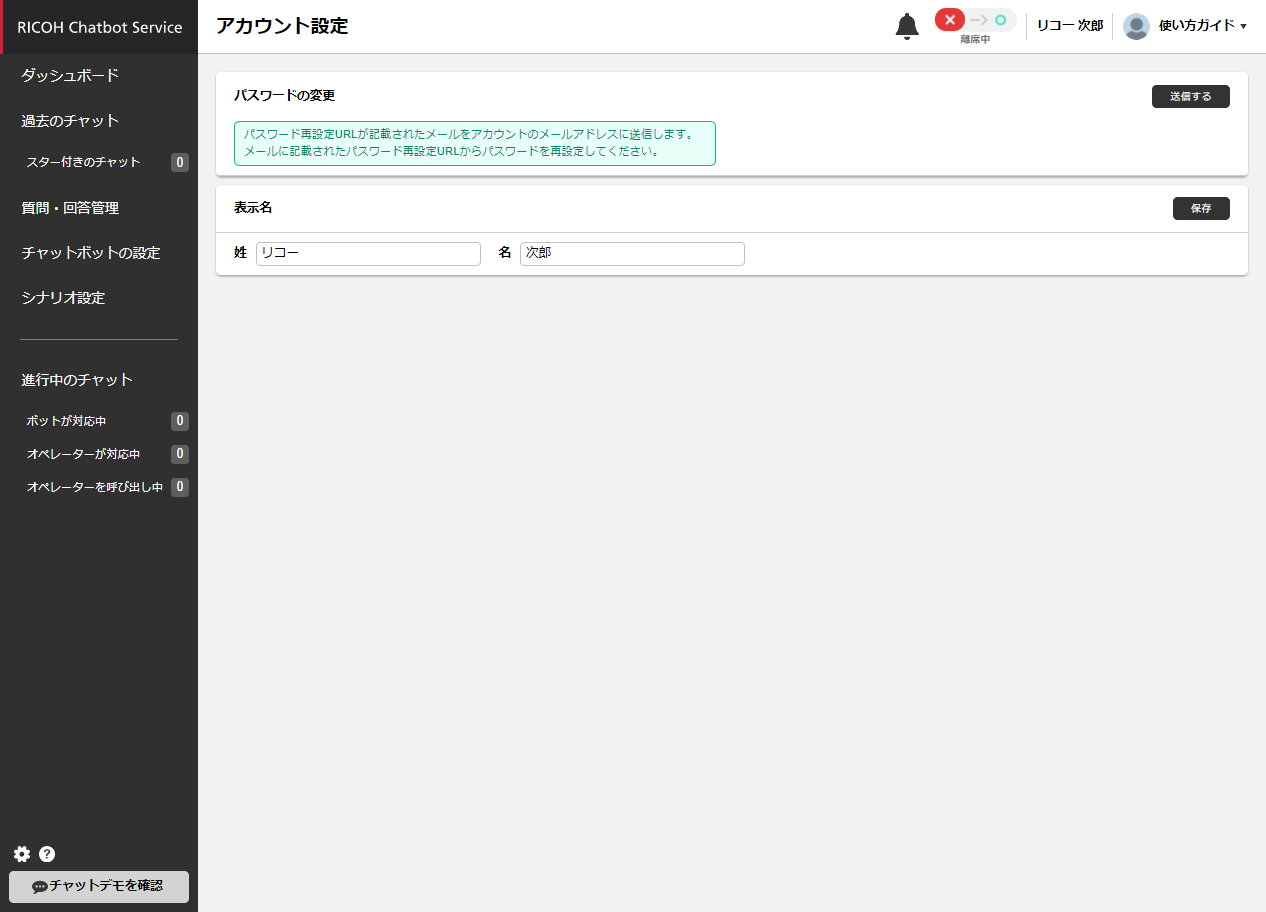Click the help question mark icon
1266x912 pixels.
47,854
